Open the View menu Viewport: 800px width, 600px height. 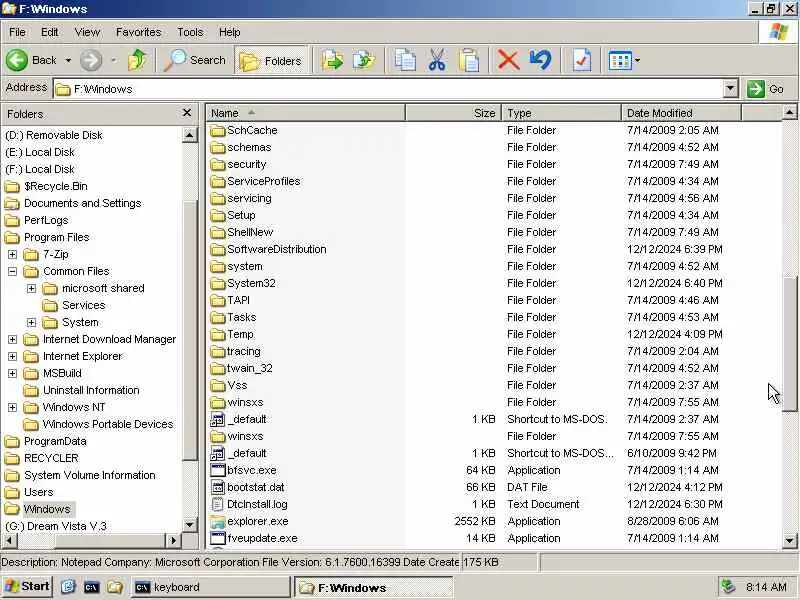point(87,32)
